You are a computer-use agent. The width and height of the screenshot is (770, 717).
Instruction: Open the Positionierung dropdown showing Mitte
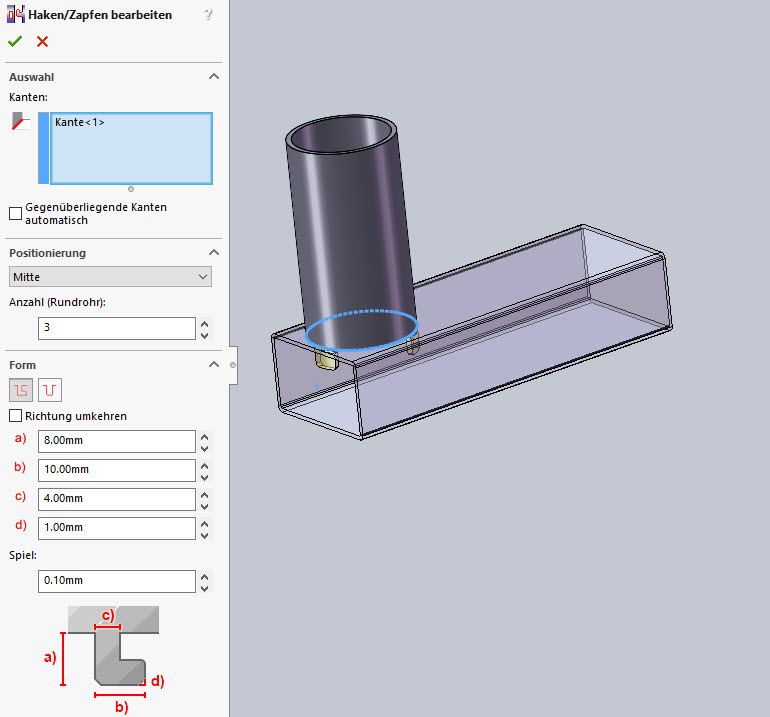pyautogui.click(x=110, y=276)
